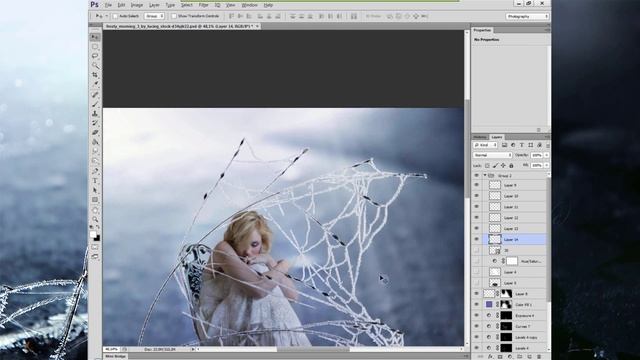Close the open document tab

(x=257, y=26)
